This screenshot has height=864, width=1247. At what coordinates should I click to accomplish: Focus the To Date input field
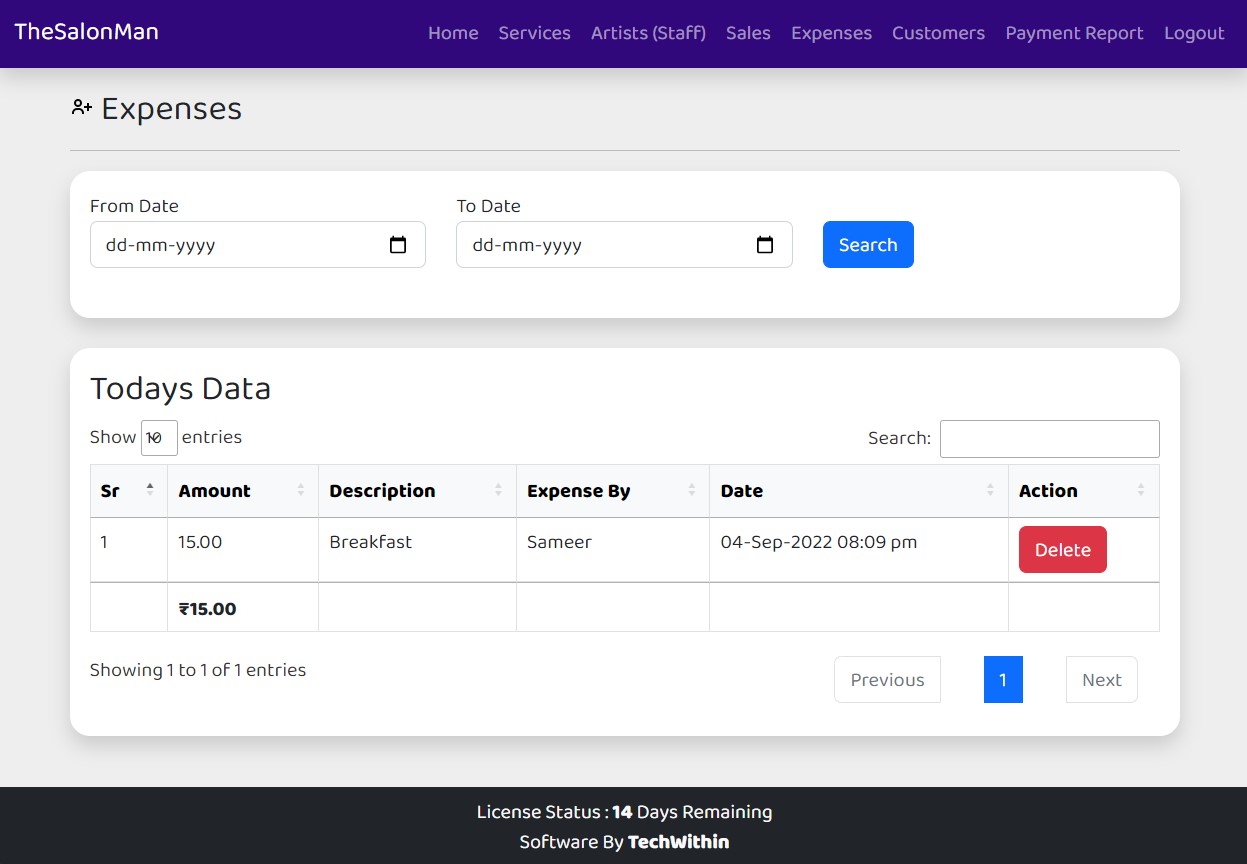(x=624, y=245)
